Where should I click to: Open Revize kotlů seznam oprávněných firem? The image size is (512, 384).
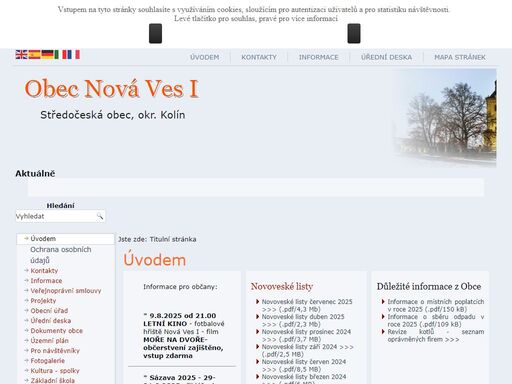point(436,335)
